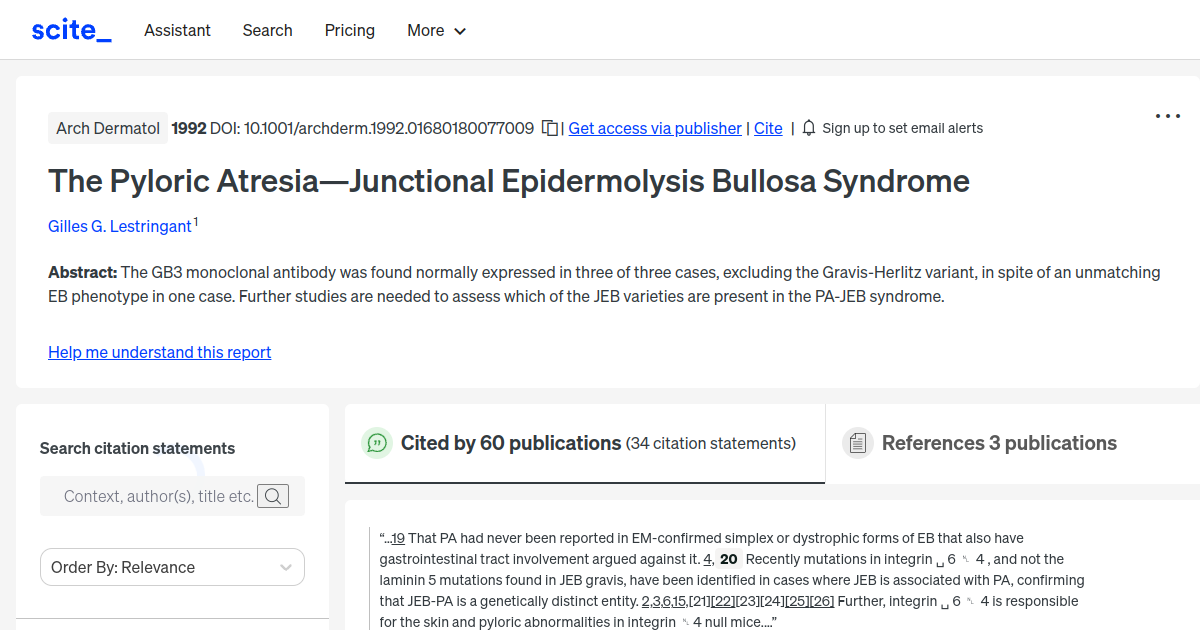The height and width of the screenshot is (630, 1200).
Task: Switch to the References 3 publications tab
Action: pyautogui.click(x=999, y=442)
